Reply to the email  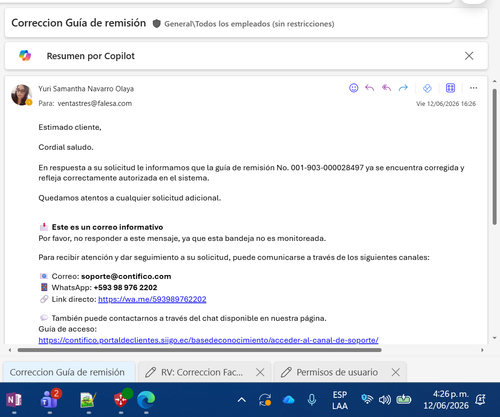370,88
